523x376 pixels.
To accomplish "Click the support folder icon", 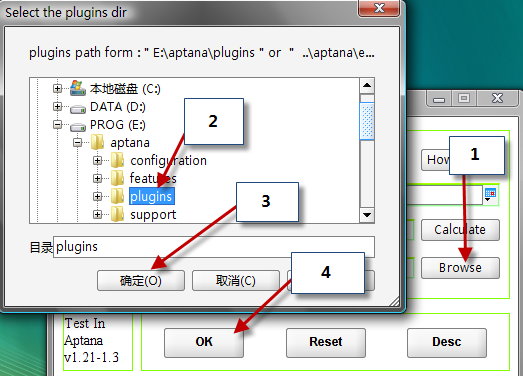I will pos(117,214).
